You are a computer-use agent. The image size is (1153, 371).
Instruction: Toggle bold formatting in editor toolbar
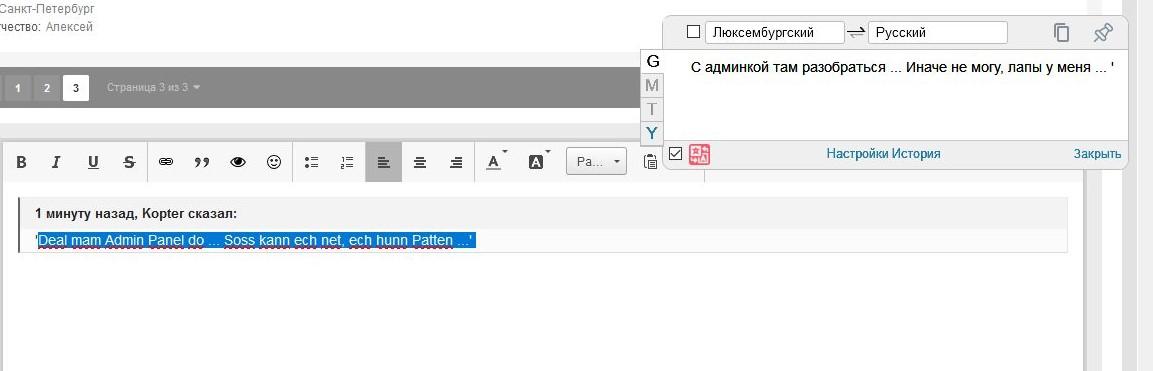pos(21,162)
